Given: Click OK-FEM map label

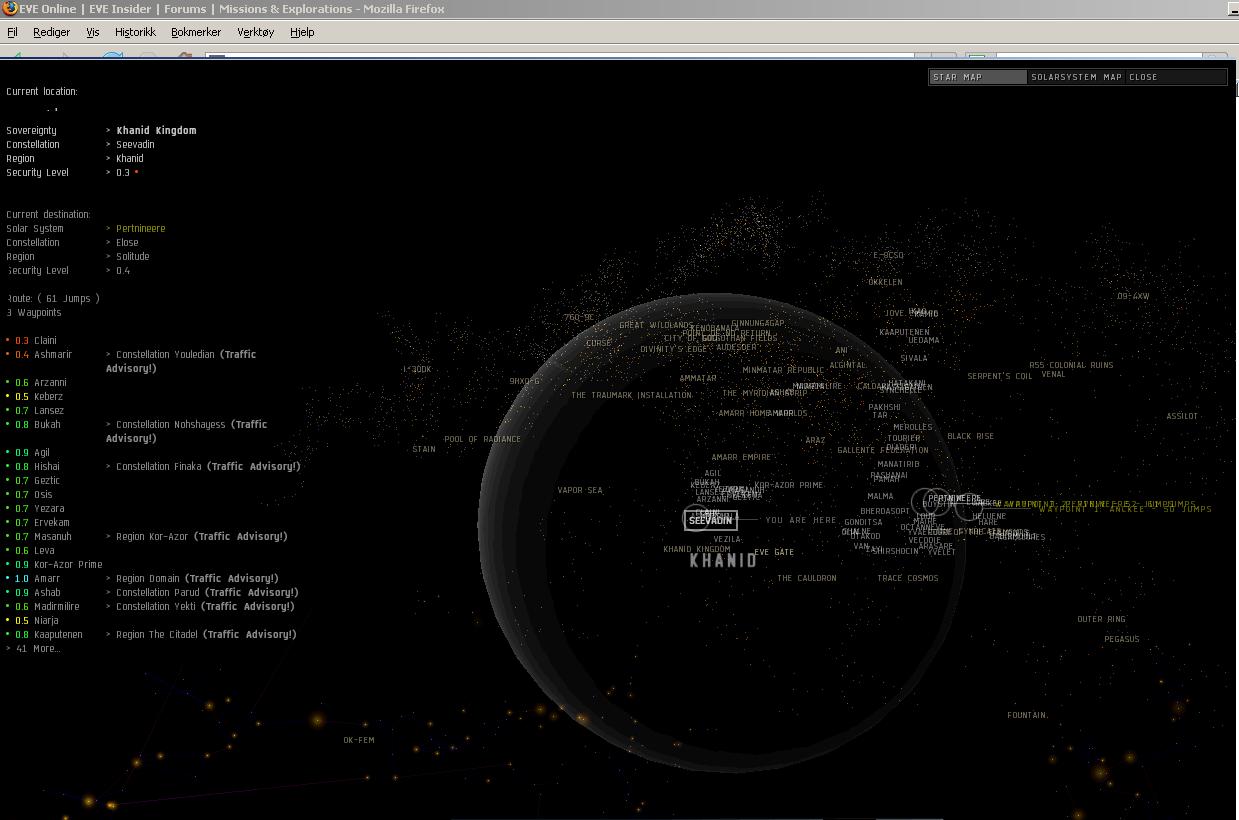Looking at the screenshot, I should tap(358, 740).
